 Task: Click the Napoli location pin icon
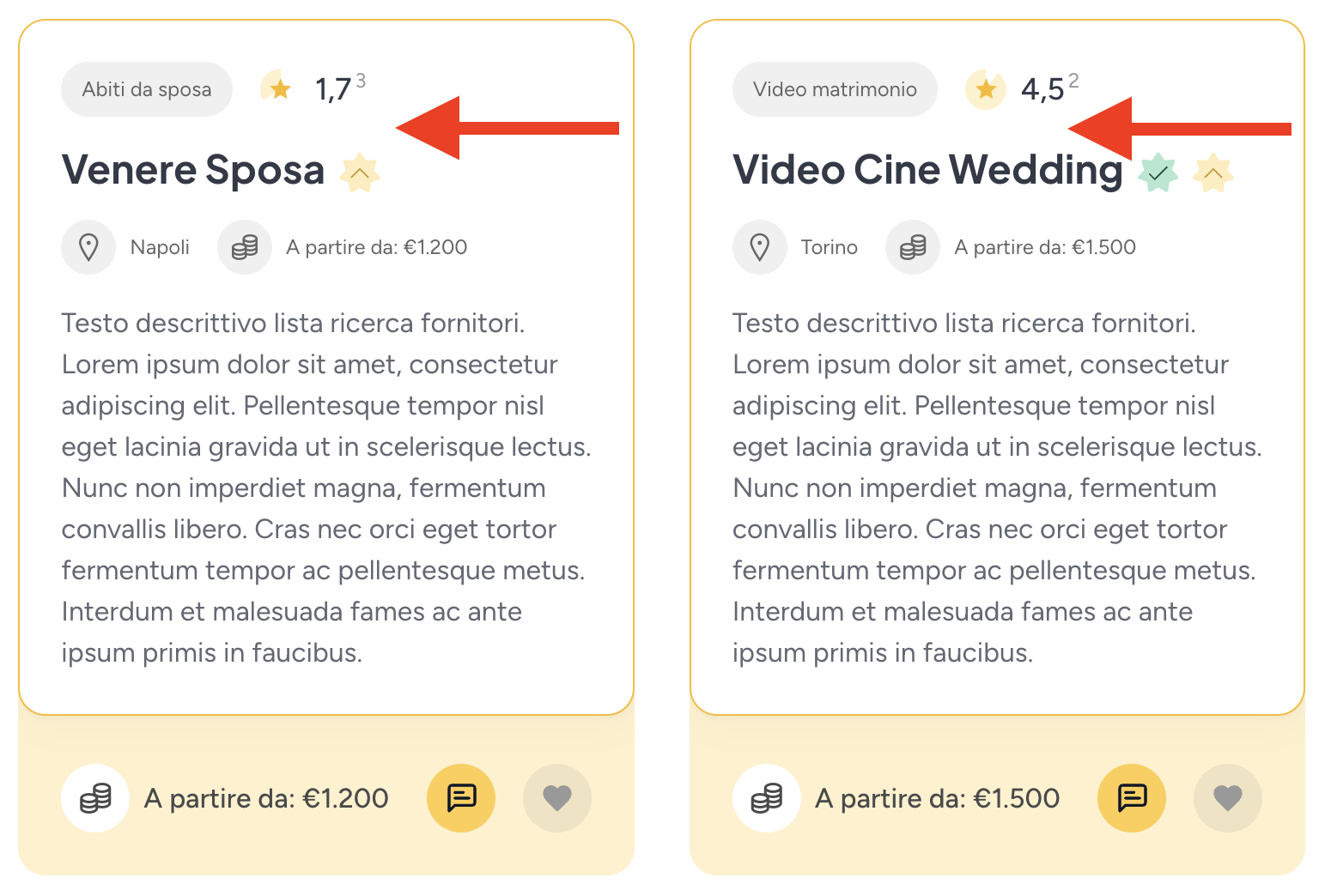[88, 247]
